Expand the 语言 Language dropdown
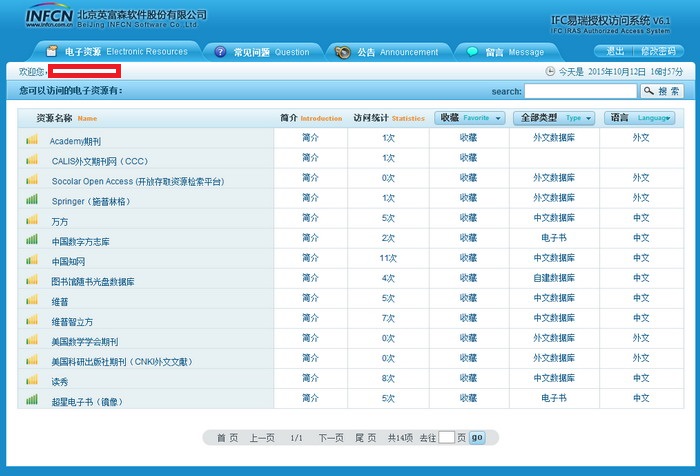The height and width of the screenshot is (476, 700). click(x=641, y=118)
